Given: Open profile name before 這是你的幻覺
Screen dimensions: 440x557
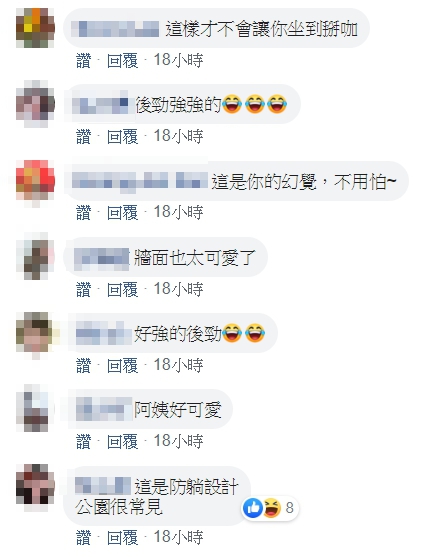Looking at the screenshot, I should [x=140, y=180].
